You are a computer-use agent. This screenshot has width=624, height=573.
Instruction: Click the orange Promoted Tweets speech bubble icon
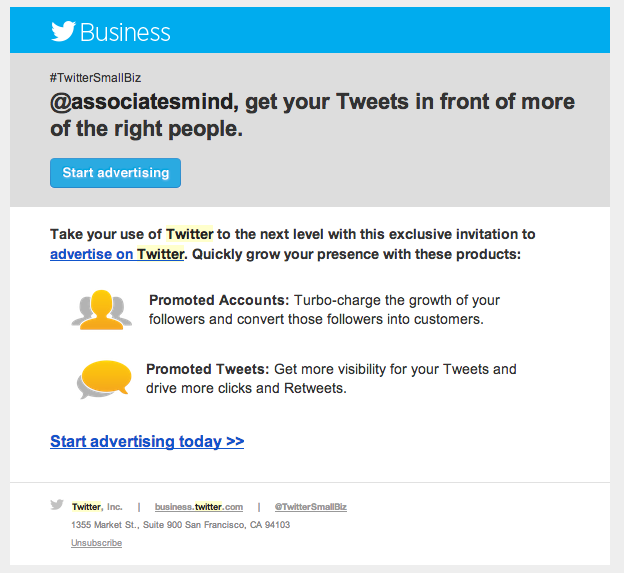click(x=104, y=379)
